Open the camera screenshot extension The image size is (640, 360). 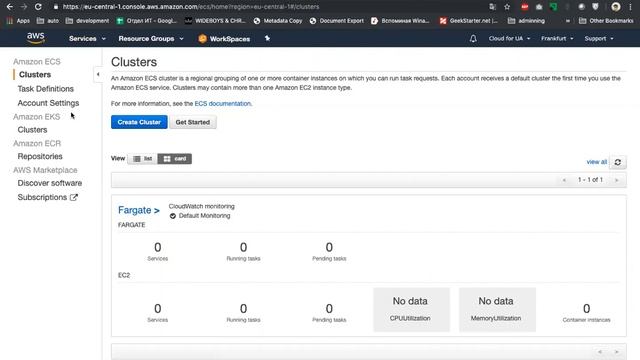539,7
